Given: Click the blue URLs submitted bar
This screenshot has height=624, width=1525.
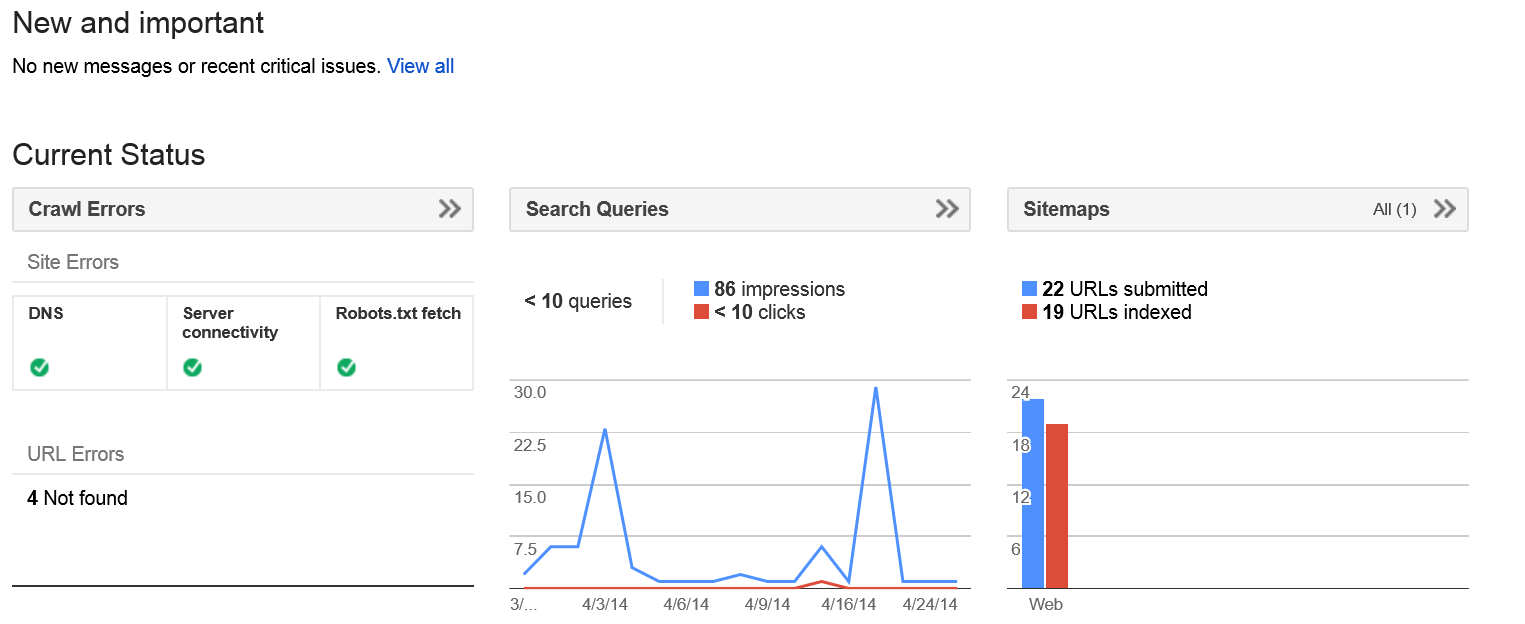Looking at the screenshot, I should pyautogui.click(x=1033, y=494).
